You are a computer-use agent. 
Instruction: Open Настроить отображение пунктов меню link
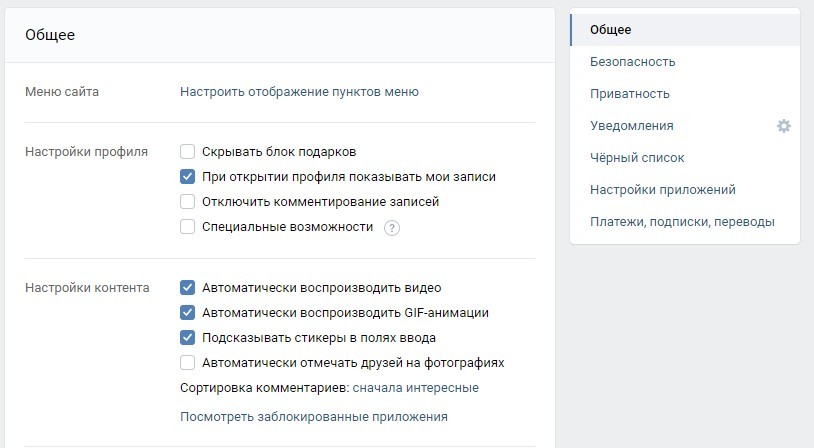point(299,92)
